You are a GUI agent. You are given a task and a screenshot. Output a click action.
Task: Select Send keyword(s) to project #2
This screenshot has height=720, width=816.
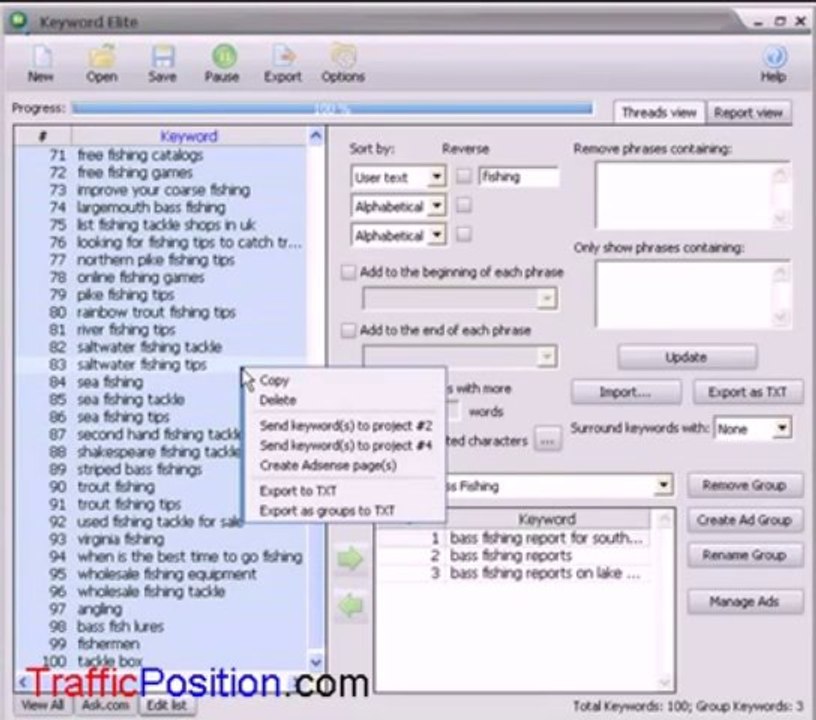345,426
